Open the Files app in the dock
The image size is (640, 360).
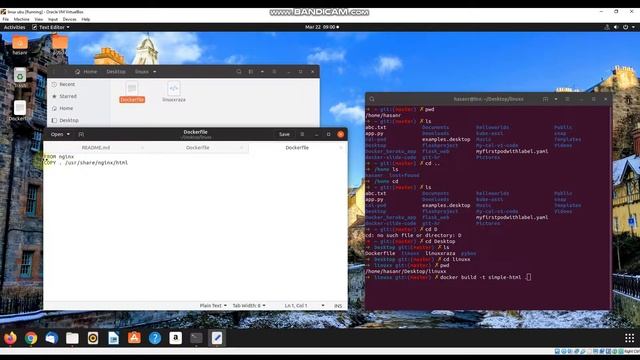point(72,338)
